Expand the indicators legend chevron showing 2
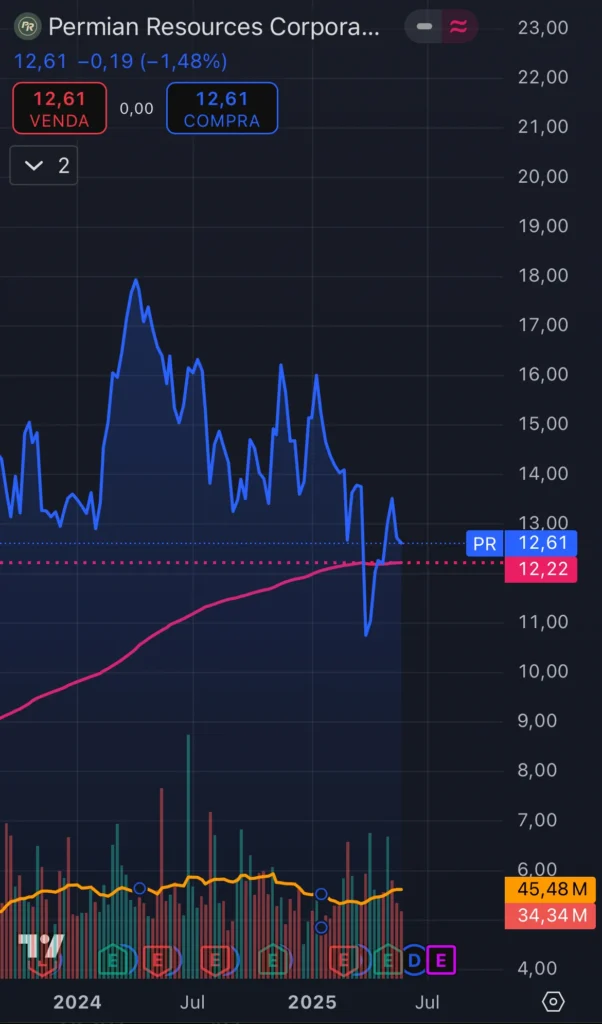The height and width of the screenshot is (1024, 602). coord(44,165)
